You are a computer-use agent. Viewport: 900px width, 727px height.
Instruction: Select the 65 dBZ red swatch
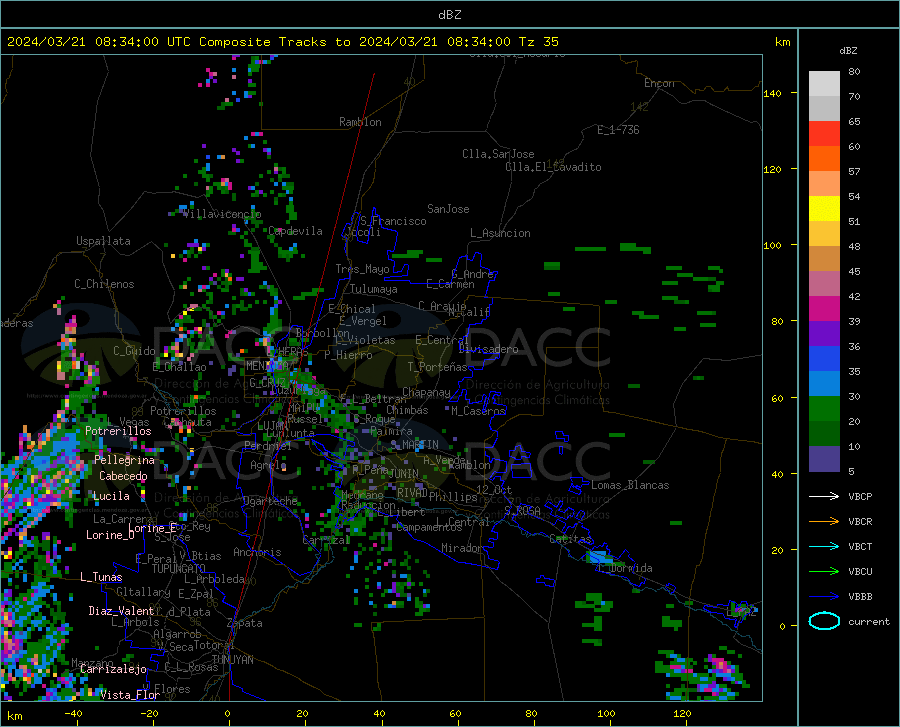824,134
